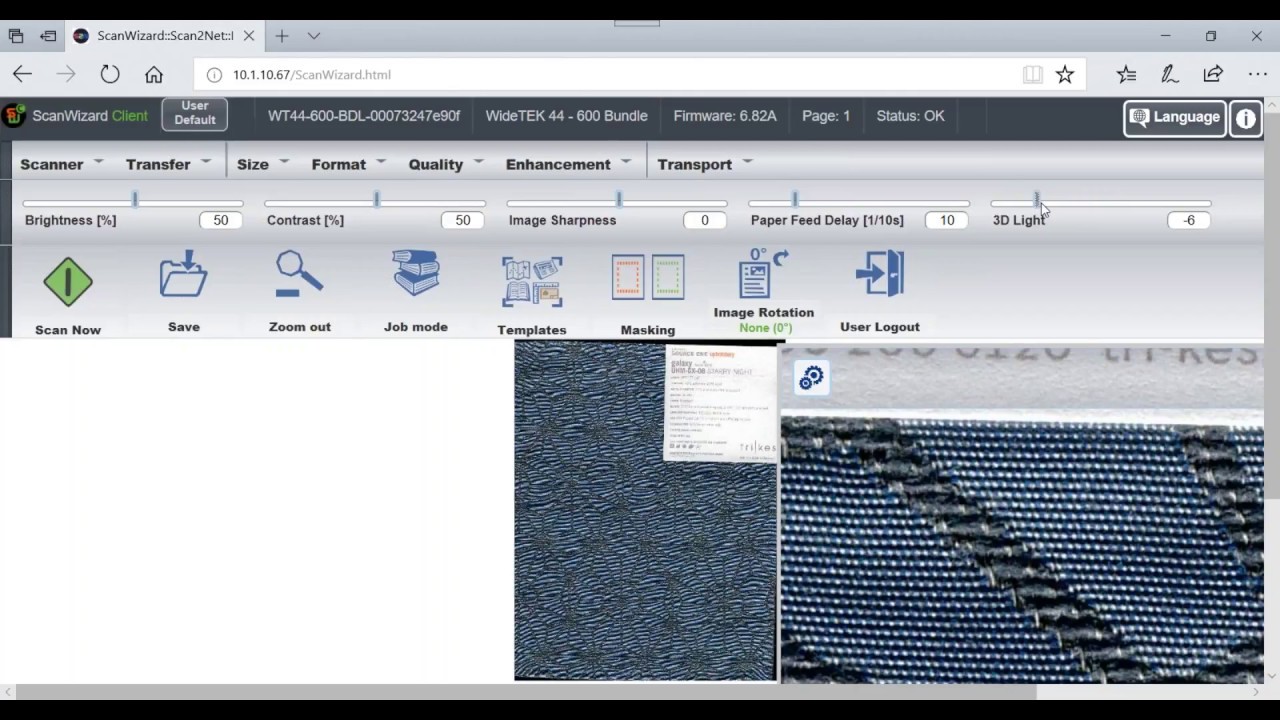The width and height of the screenshot is (1280, 720).
Task: Open the Masking options
Action: tap(647, 281)
